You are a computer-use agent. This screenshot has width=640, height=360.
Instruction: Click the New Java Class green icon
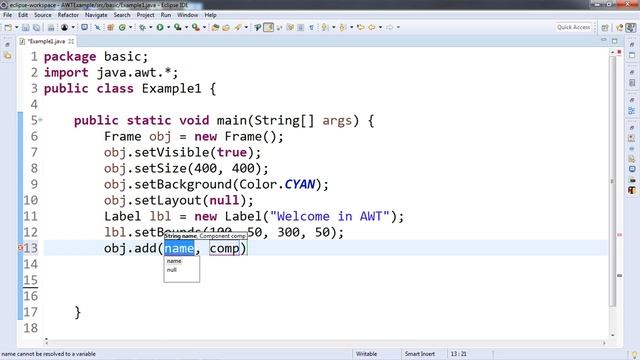(x=122, y=27)
